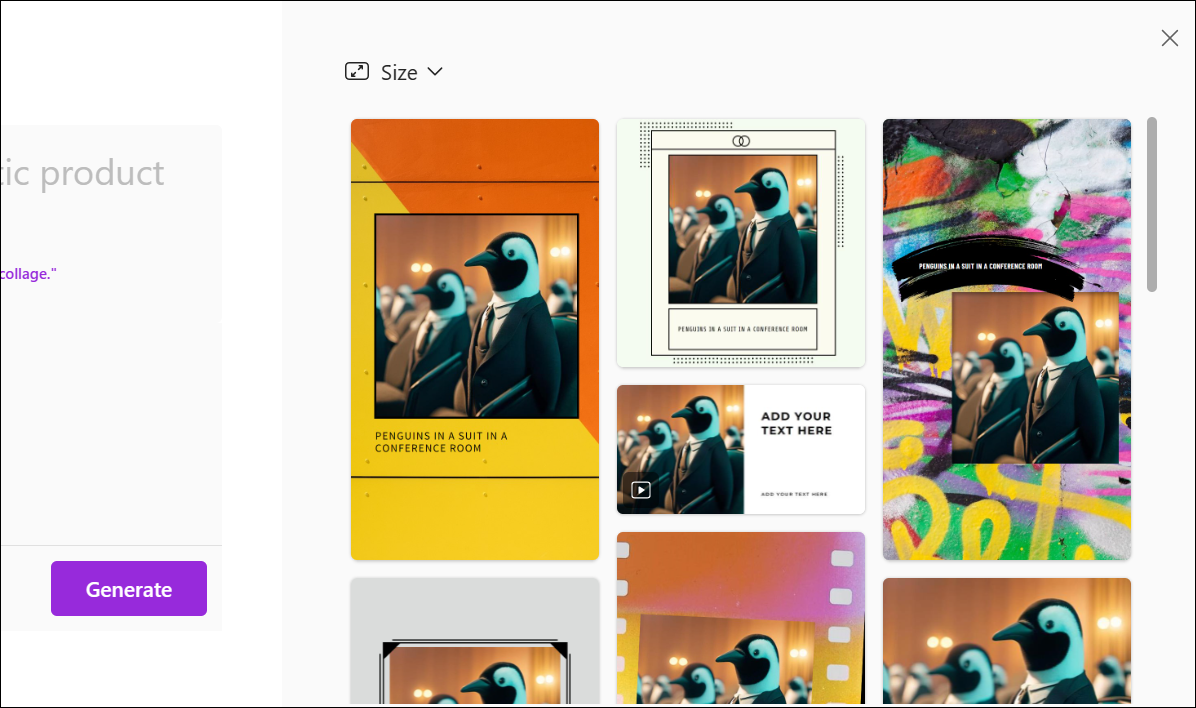1196x708 pixels.
Task: Click the video play icon on the template thumbnail
Action: tap(641, 489)
